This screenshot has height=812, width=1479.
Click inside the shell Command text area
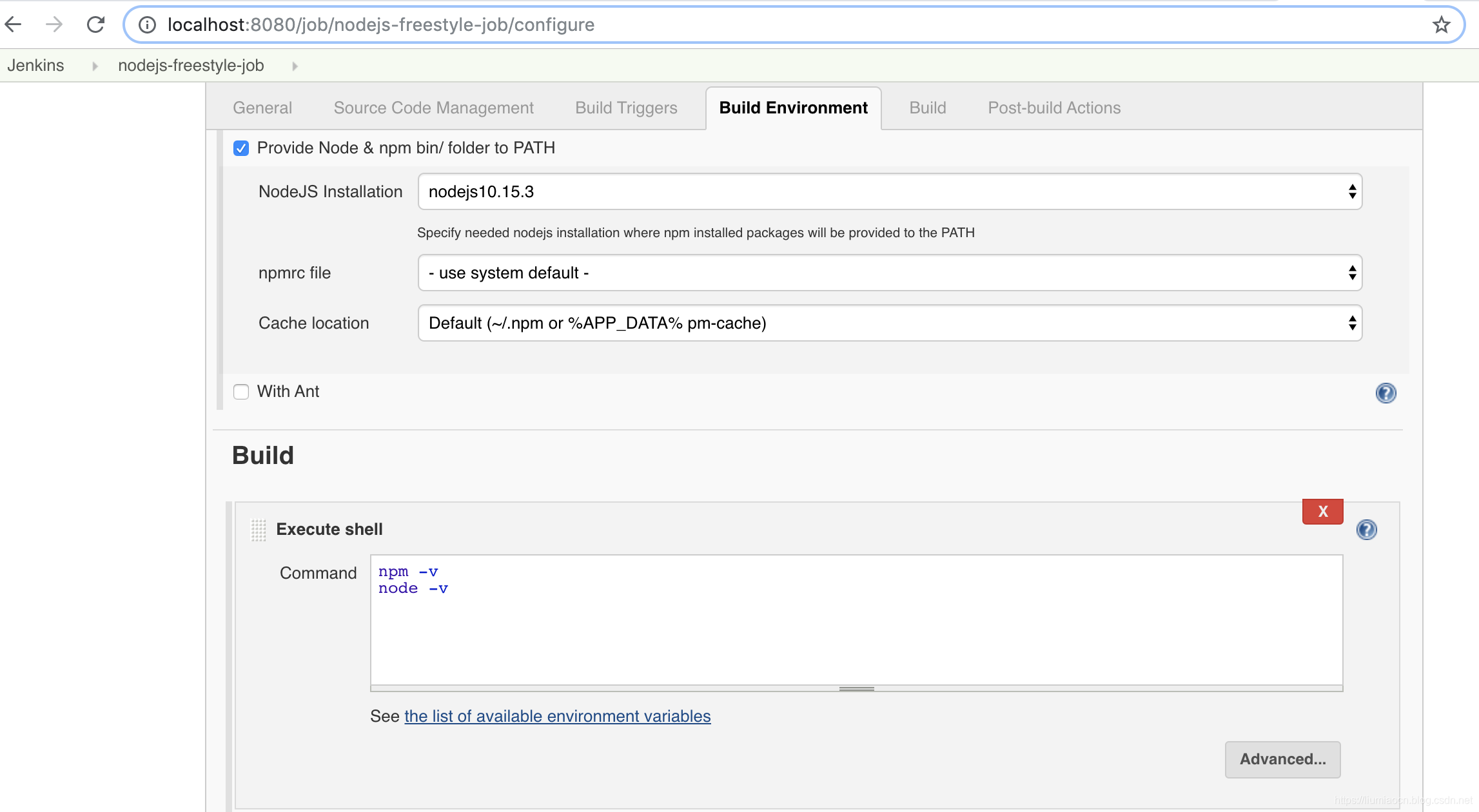856,620
